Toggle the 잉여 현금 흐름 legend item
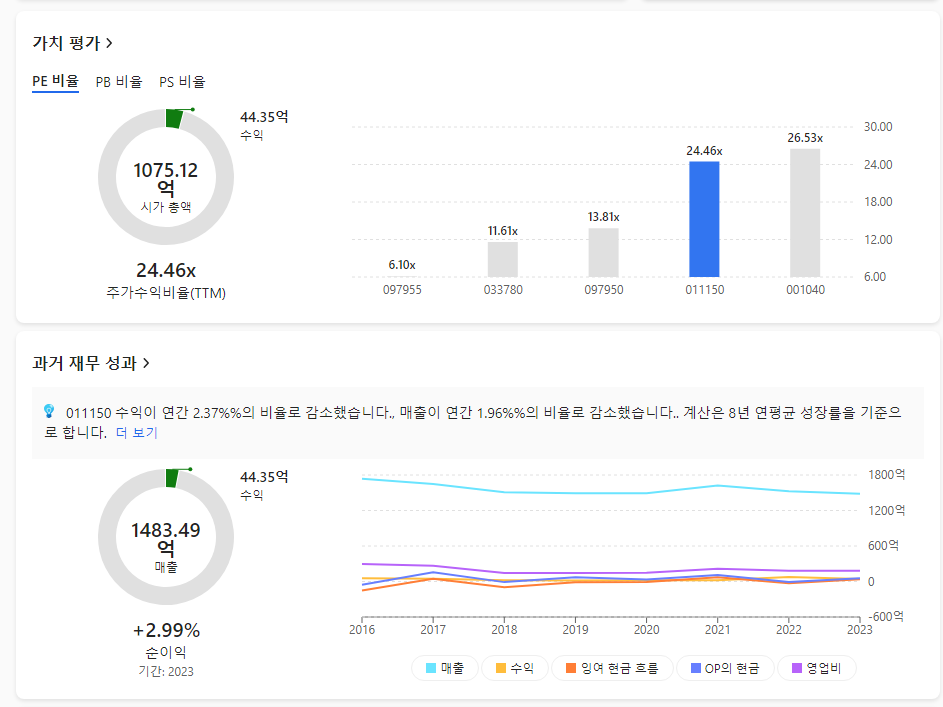 (612, 668)
